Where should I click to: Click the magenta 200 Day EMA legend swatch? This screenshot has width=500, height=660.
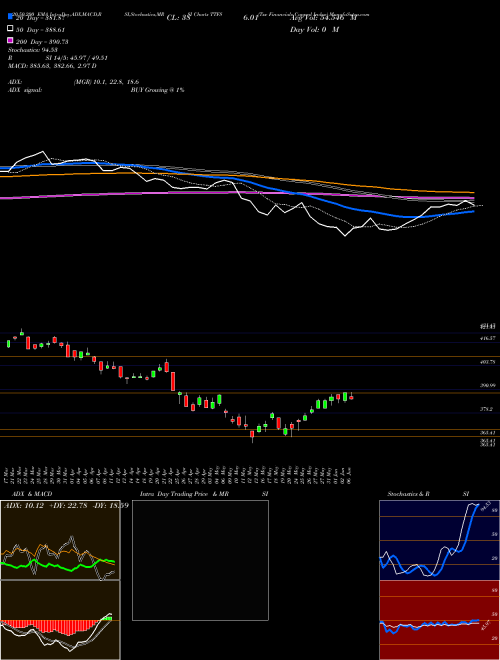(x=10, y=40)
